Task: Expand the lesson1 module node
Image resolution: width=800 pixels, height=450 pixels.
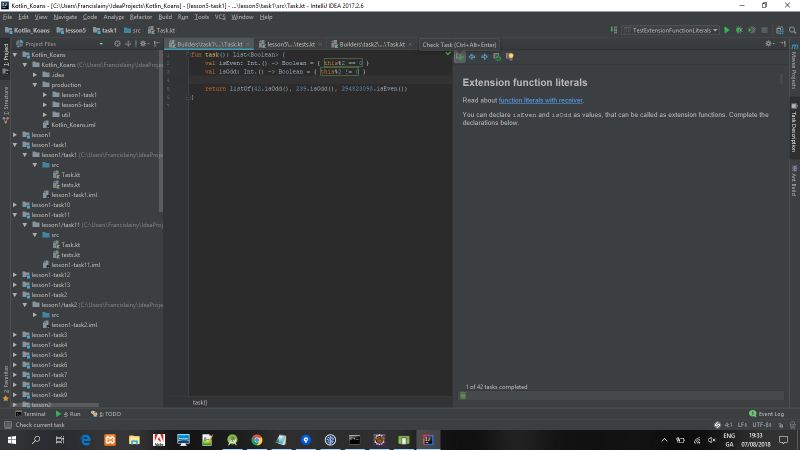Action: point(15,135)
